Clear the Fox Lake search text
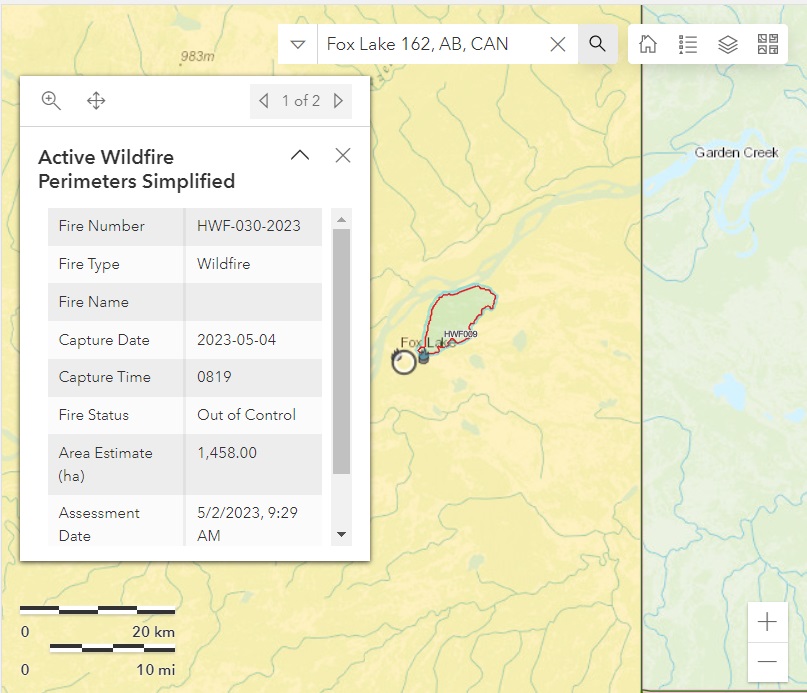This screenshot has height=693, width=807. [558, 44]
